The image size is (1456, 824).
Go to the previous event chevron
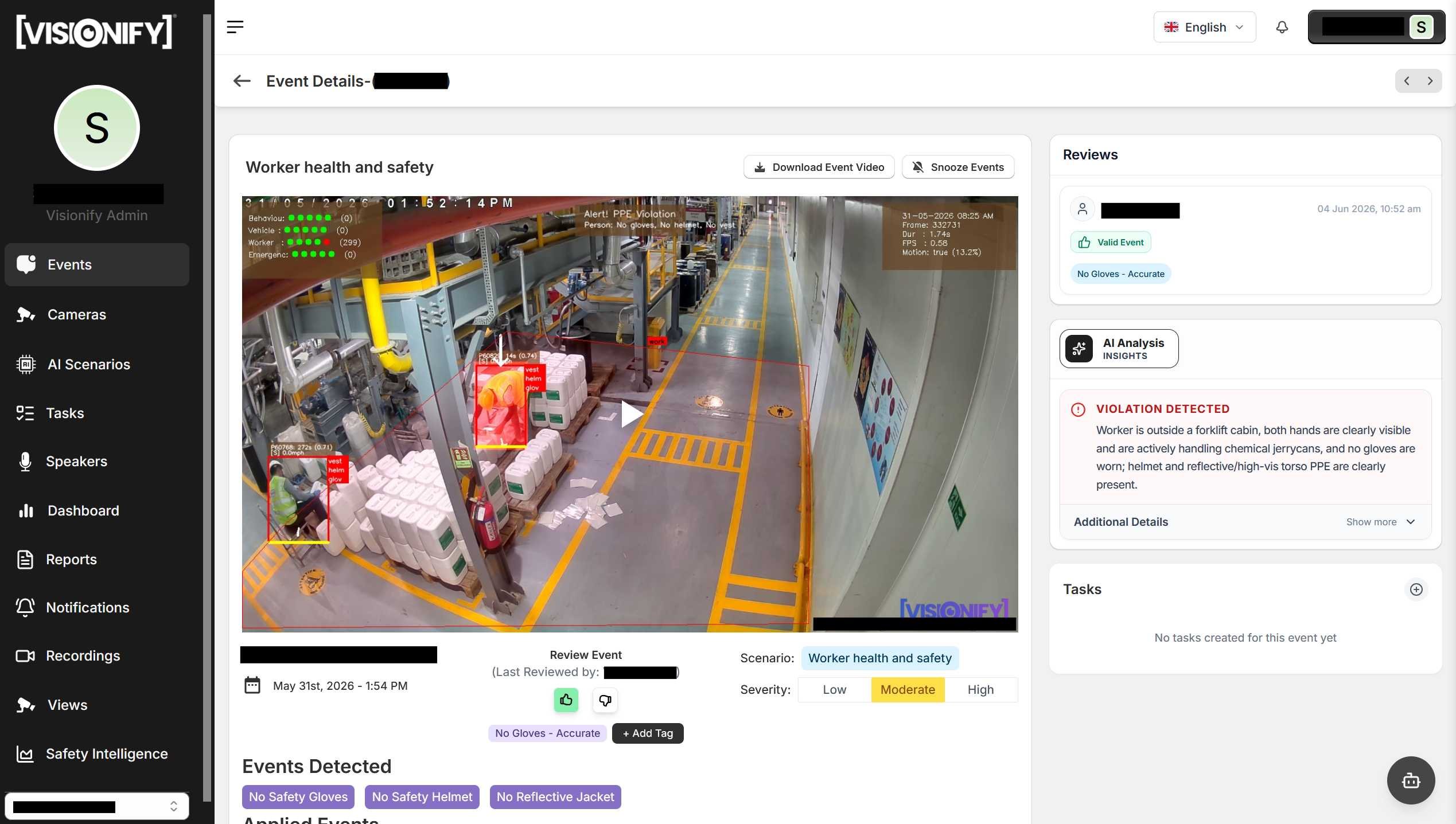[x=1407, y=81]
